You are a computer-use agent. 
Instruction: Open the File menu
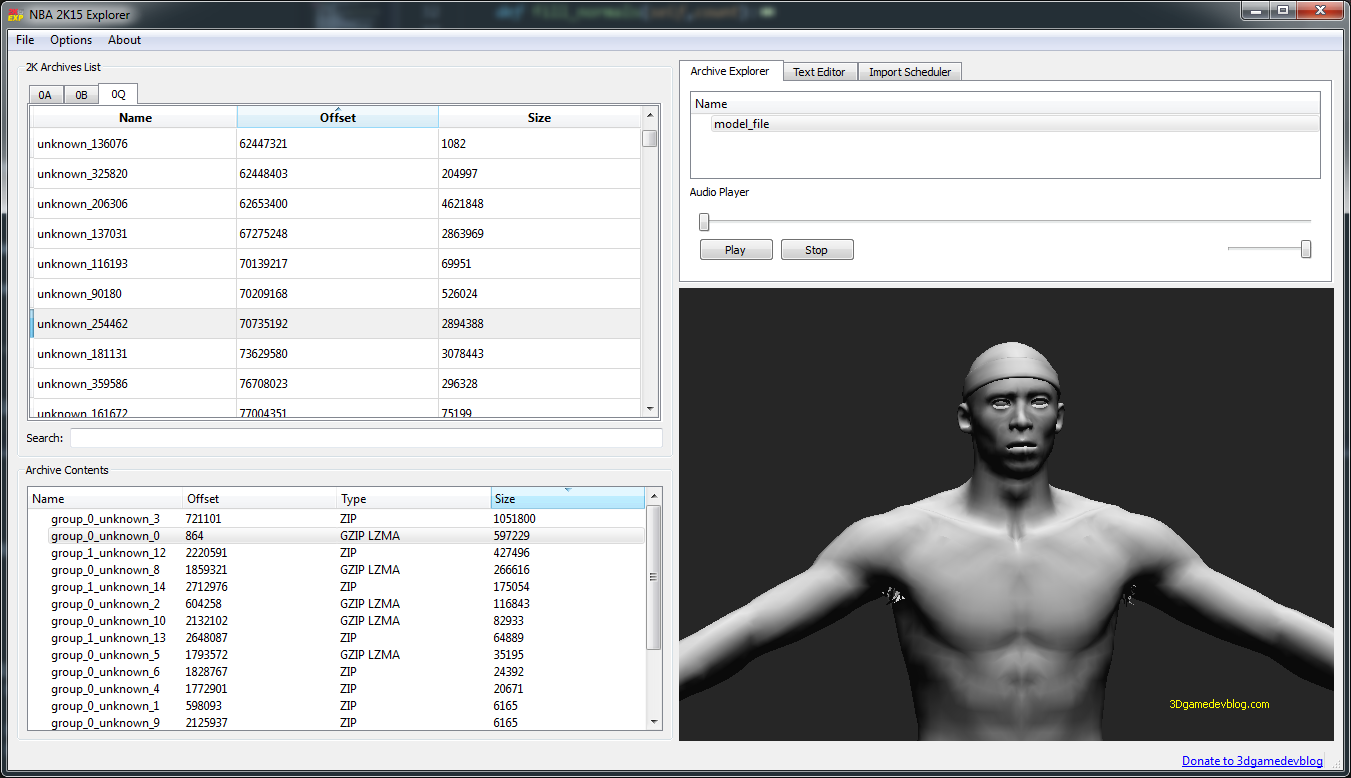click(25, 40)
